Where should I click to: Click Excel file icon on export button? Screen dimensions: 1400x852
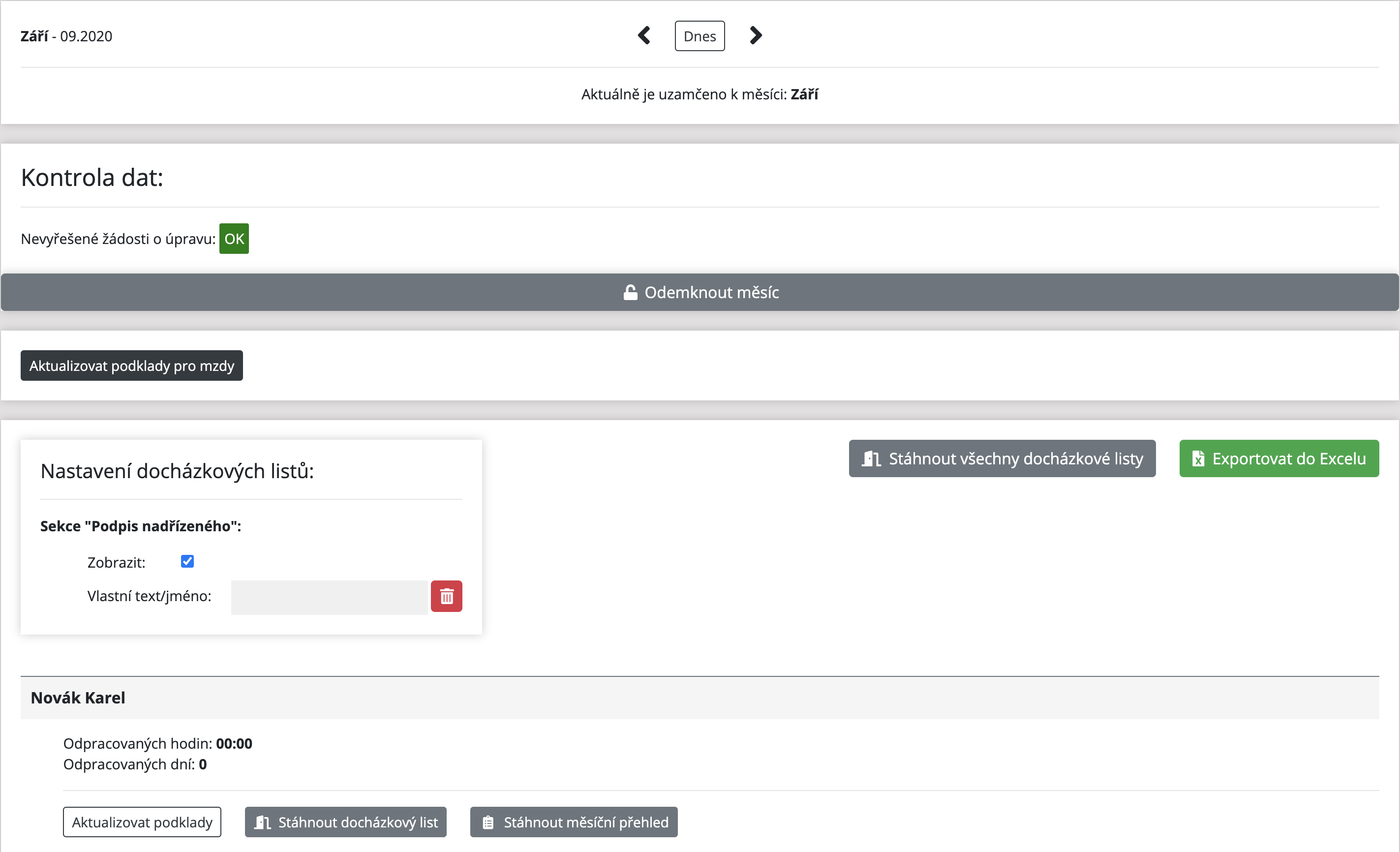[1198, 459]
